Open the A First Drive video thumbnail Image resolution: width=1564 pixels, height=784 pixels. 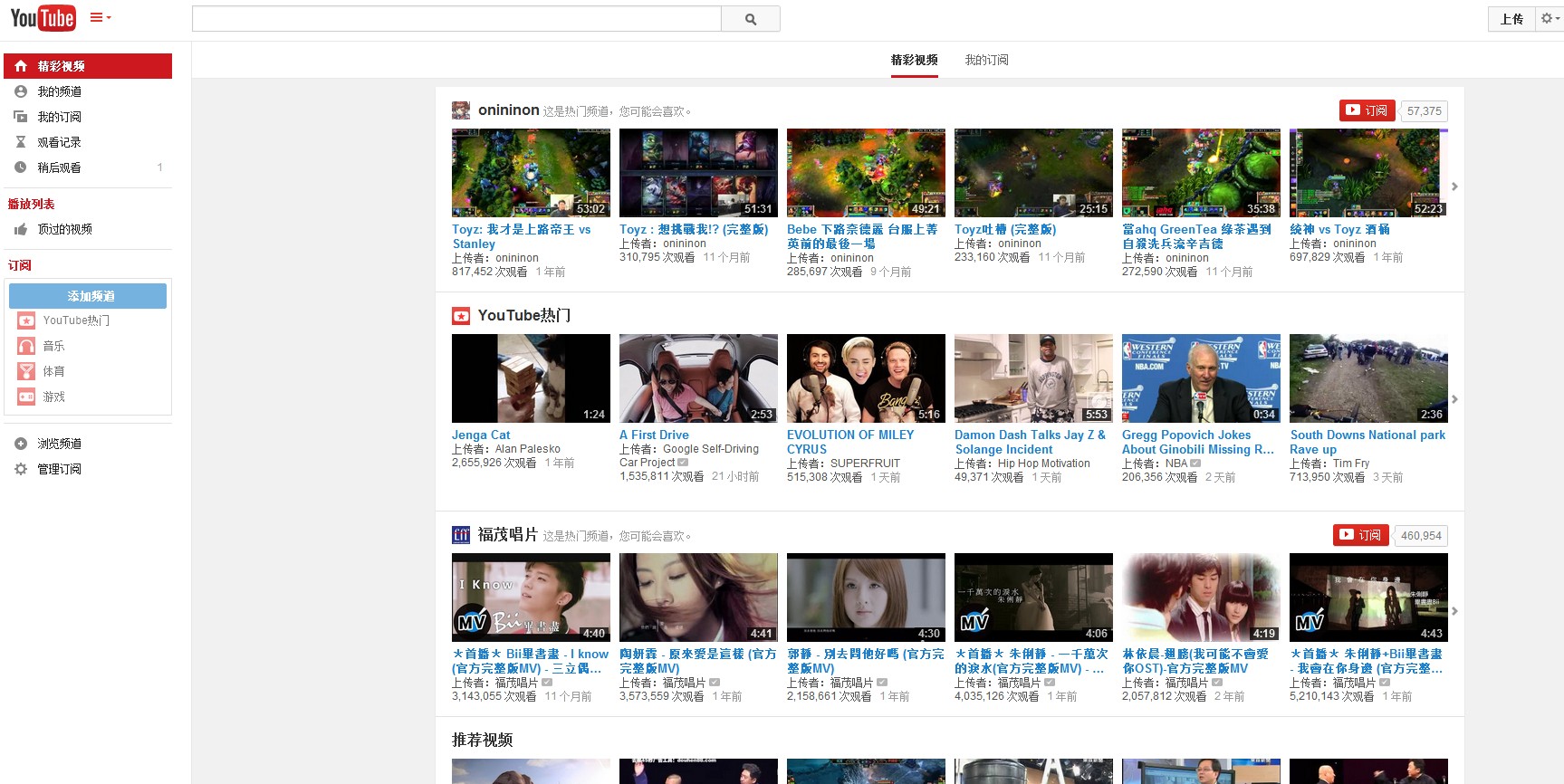(698, 378)
